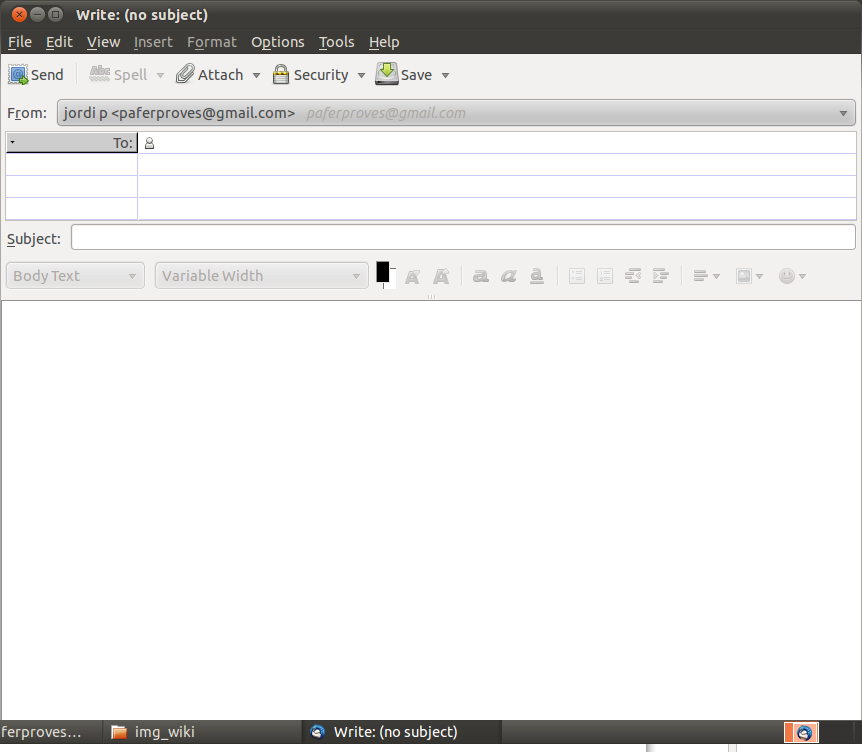Open the Options menu
Screen dimensions: 862x752
pyautogui.click(x=277, y=42)
